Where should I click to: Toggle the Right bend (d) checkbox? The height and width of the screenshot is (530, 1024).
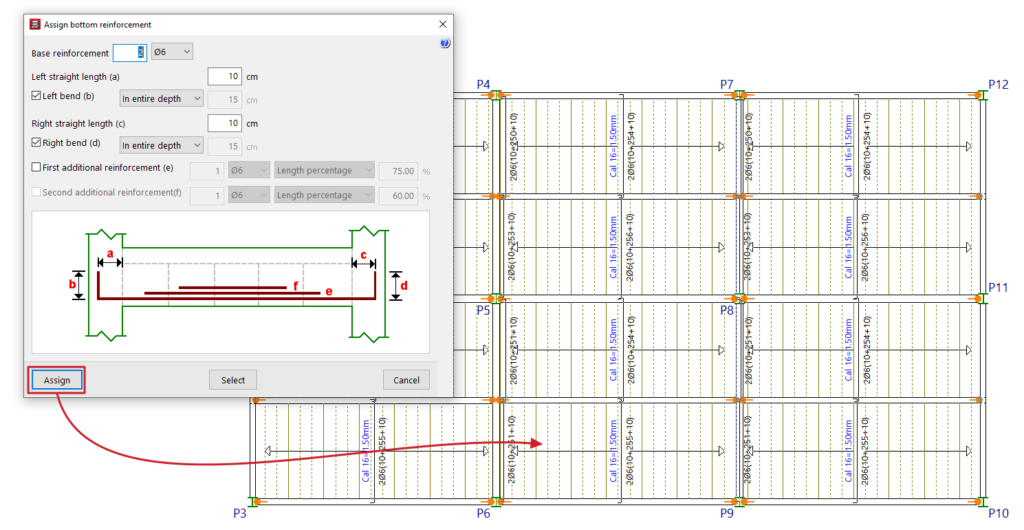[36, 142]
